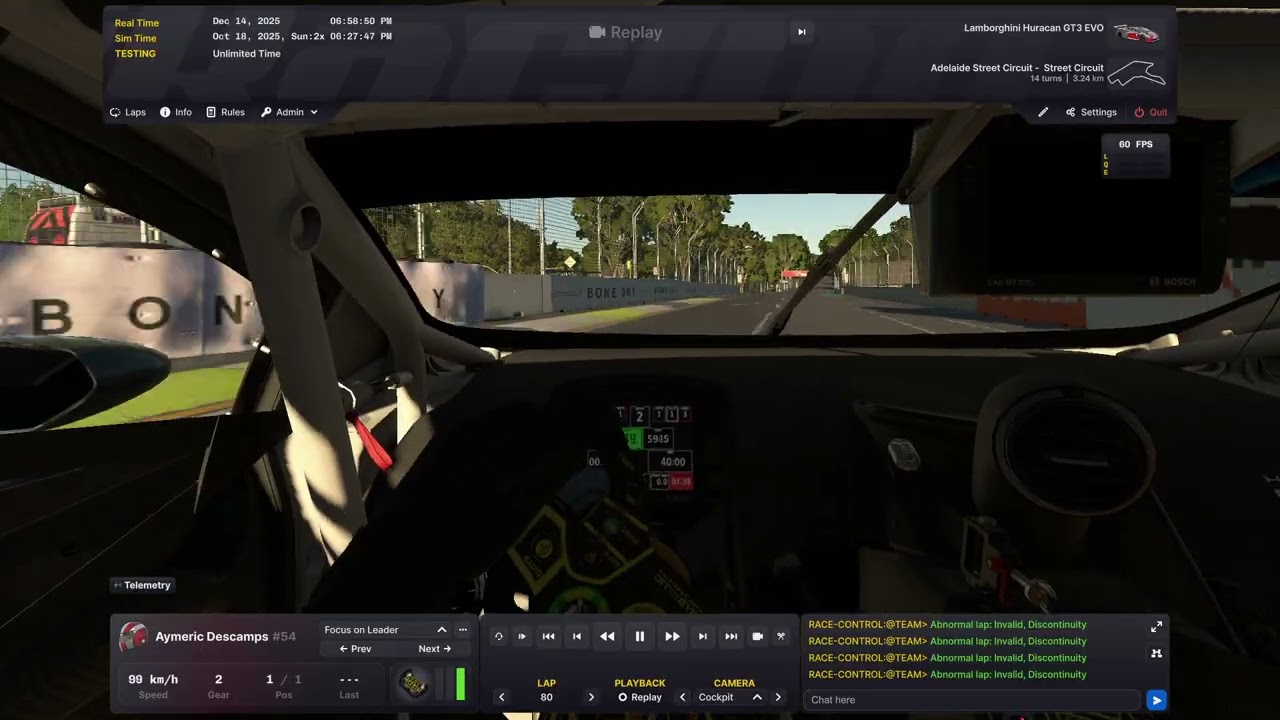This screenshot has height=720, width=1280.
Task: Click the loop/refresh icon in playback bar
Action: [x=498, y=636]
